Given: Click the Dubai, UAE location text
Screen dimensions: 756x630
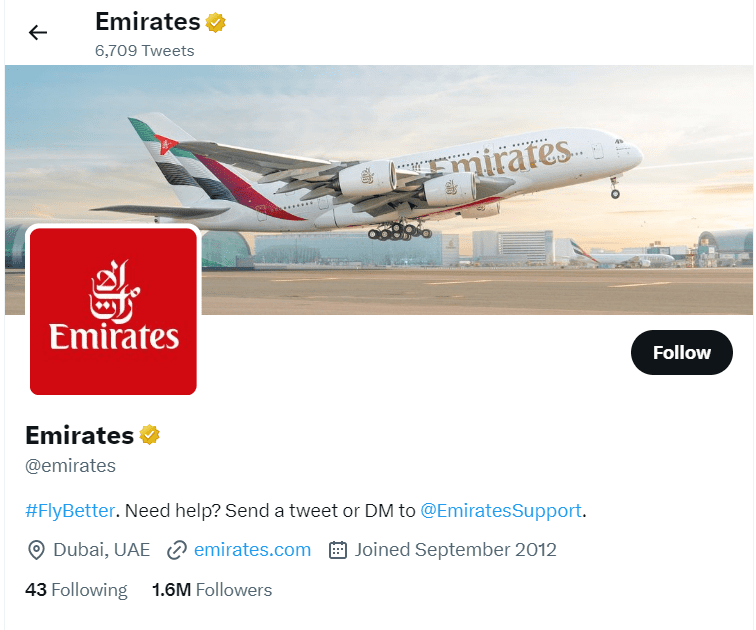Looking at the screenshot, I should tap(102, 550).
